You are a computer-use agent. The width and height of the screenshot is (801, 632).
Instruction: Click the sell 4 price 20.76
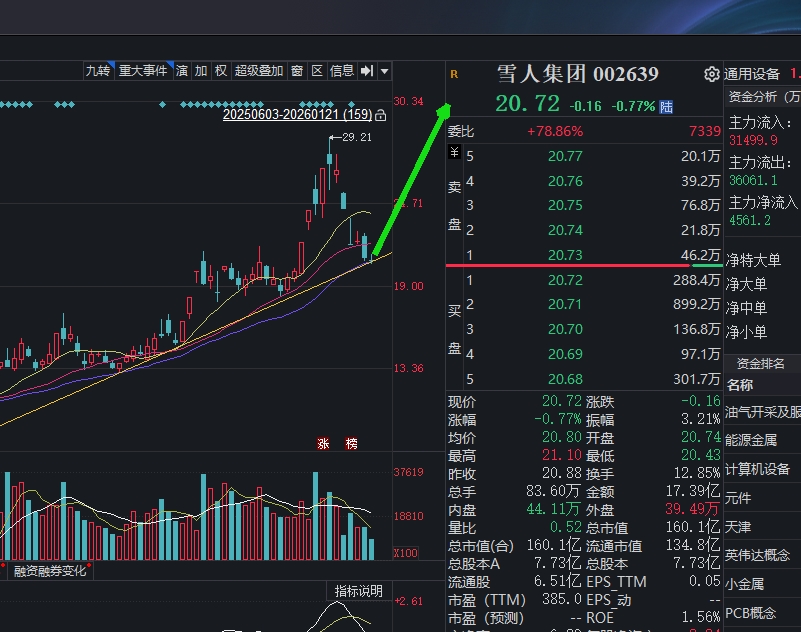coord(565,181)
